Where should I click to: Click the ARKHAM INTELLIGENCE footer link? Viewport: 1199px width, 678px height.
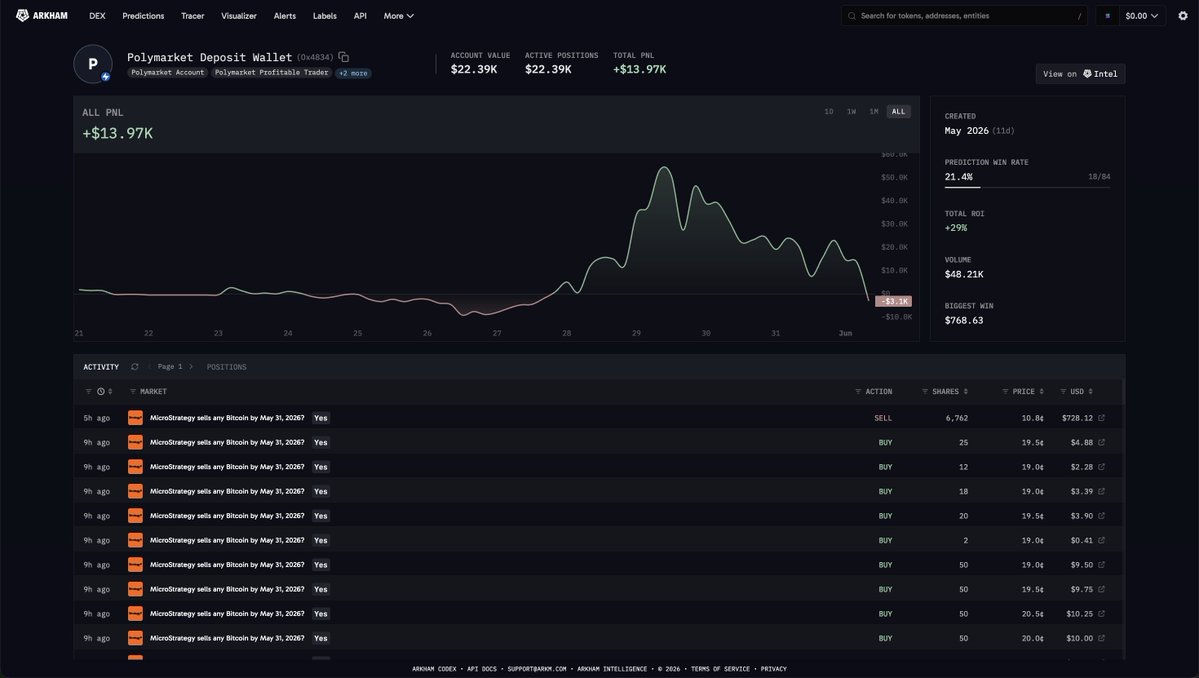click(x=612, y=669)
